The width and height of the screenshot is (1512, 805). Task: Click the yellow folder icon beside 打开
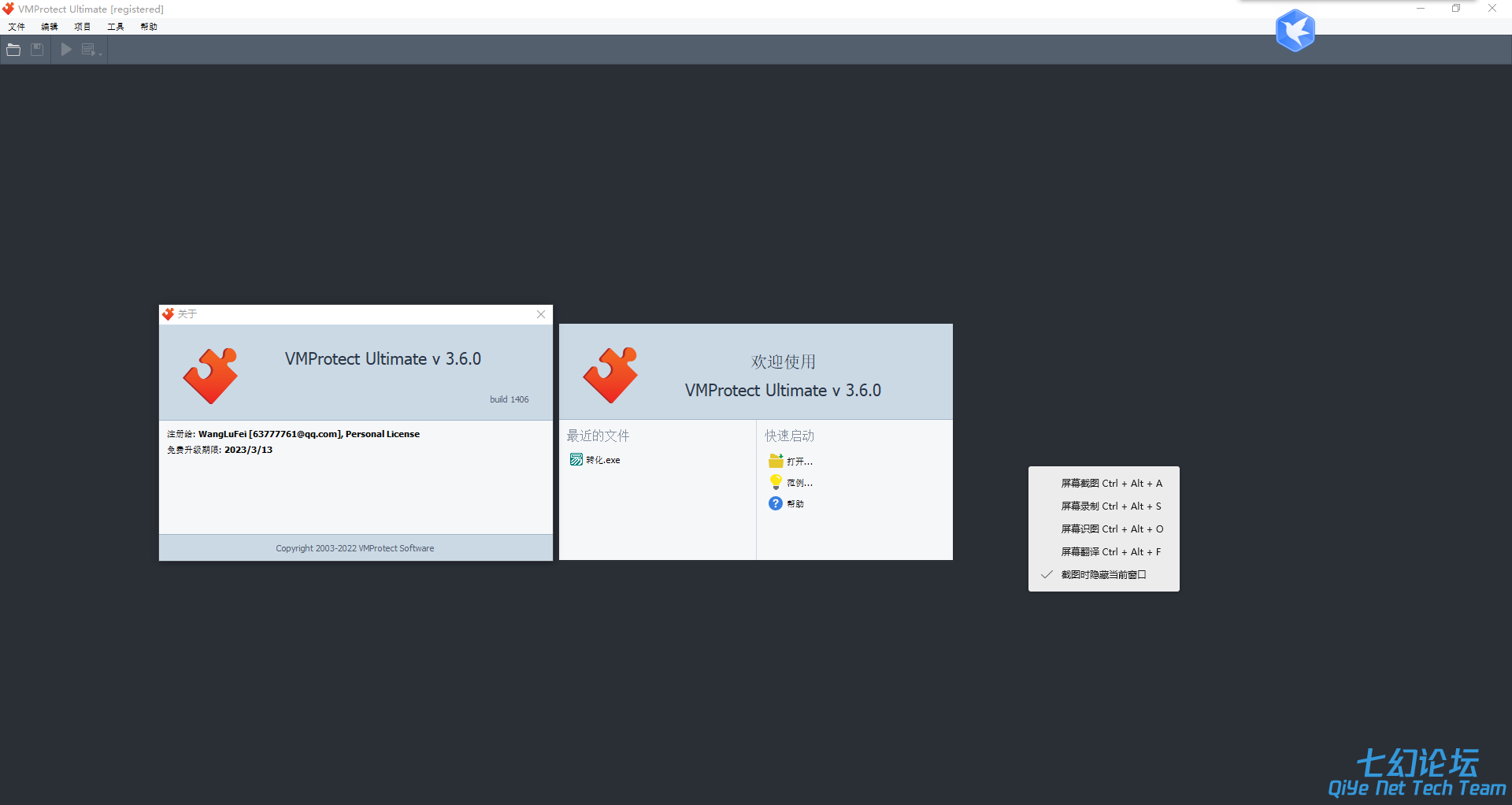click(x=776, y=461)
